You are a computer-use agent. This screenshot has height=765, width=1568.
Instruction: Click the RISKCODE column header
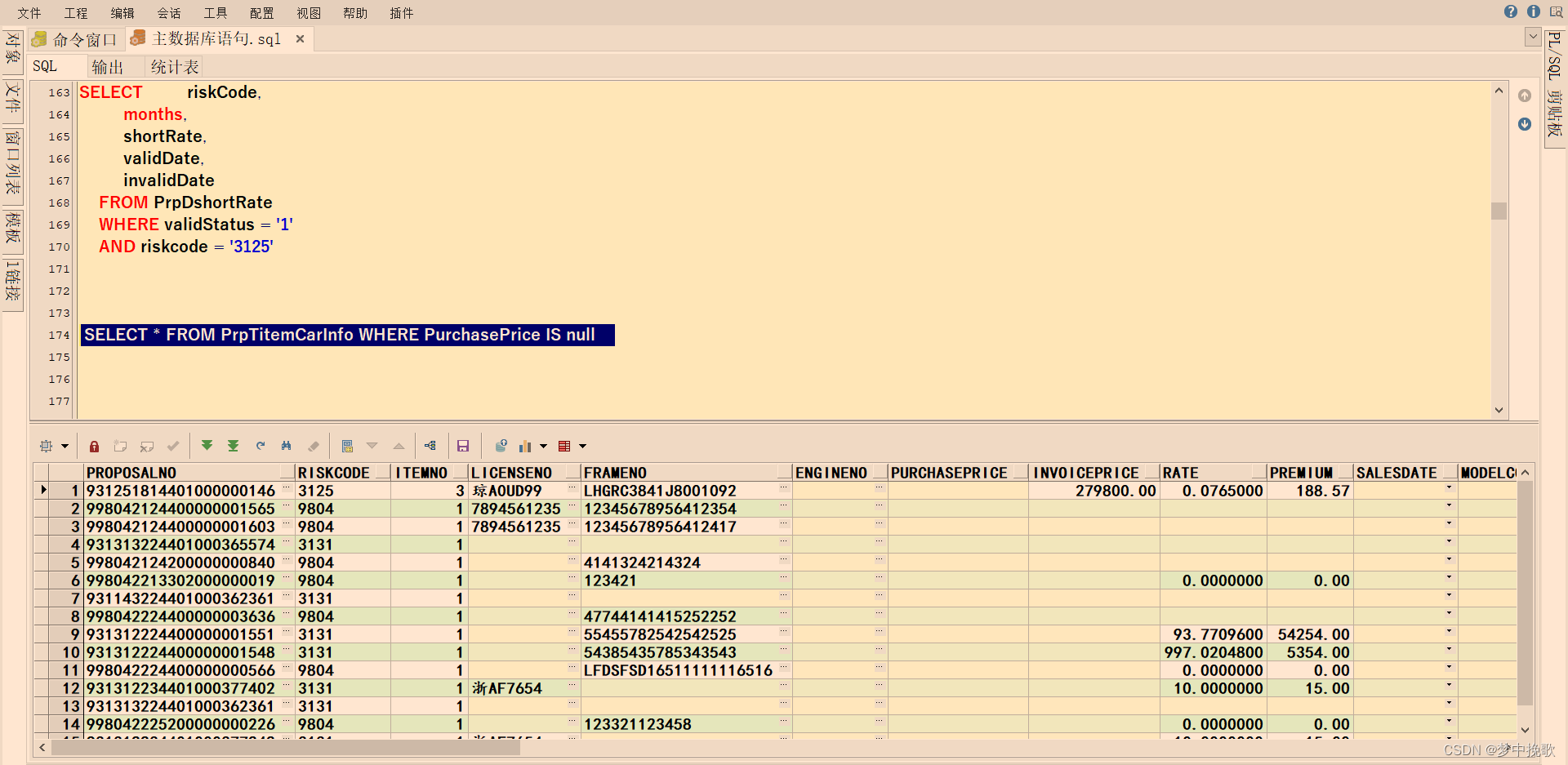point(343,473)
